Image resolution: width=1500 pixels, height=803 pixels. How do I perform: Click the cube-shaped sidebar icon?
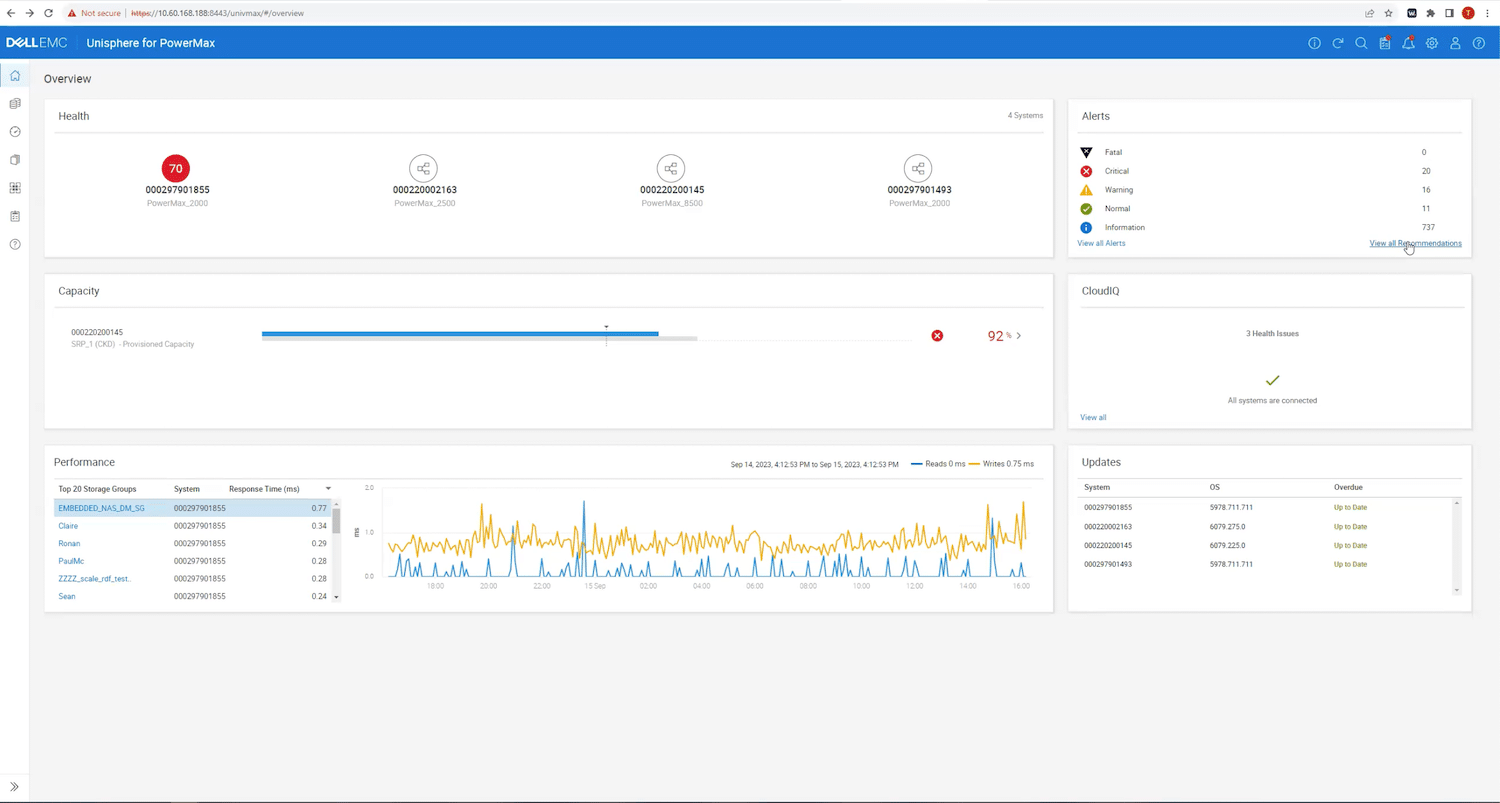pos(15,160)
